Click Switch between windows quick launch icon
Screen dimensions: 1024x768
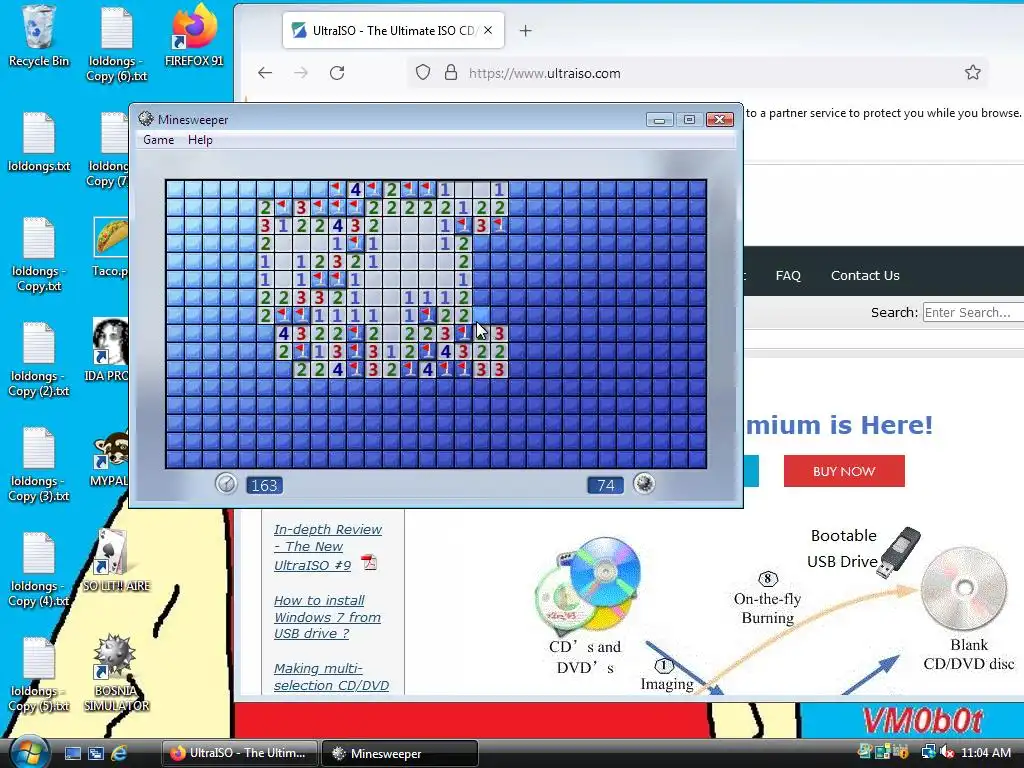coord(95,753)
